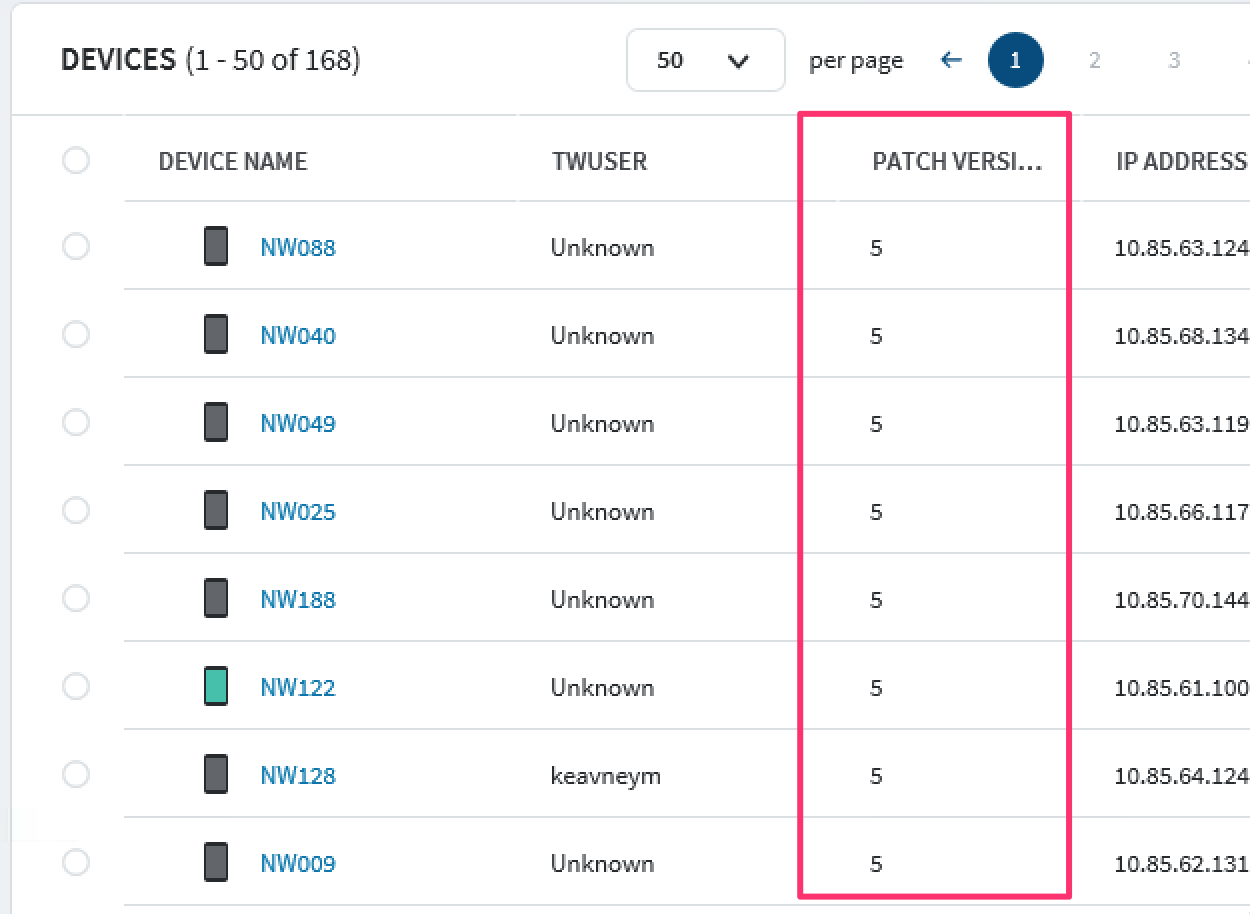1250x914 pixels.
Task: Sort by the Patch Version column header
Action: (x=956, y=162)
